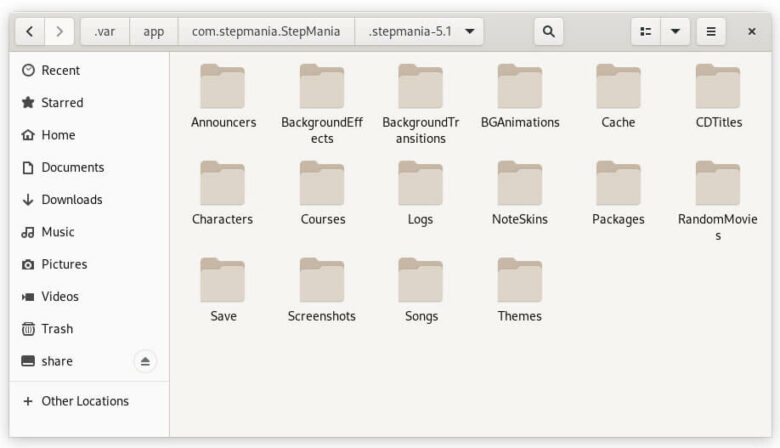Navigate to com.stepmania.StepMania path segment

[266, 31]
